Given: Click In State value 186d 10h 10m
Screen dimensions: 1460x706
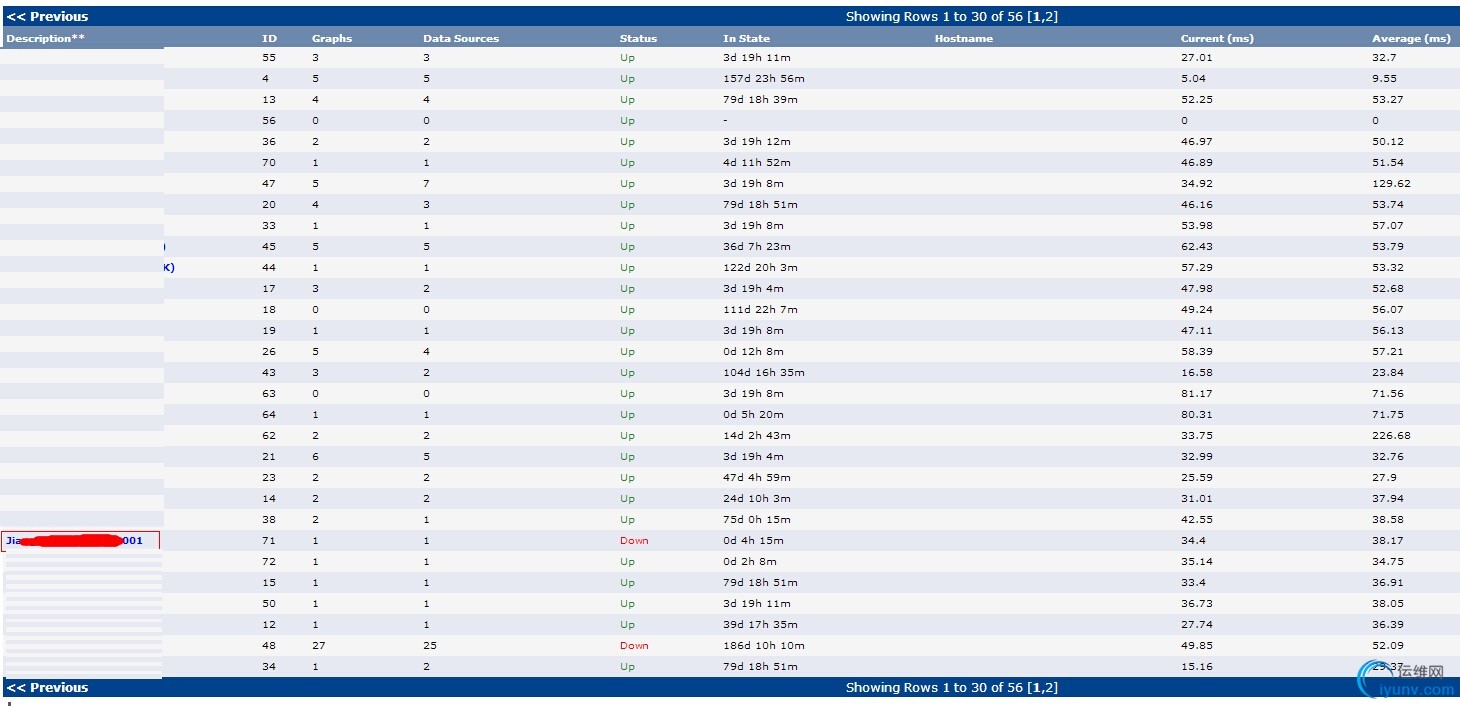Looking at the screenshot, I should point(764,645).
